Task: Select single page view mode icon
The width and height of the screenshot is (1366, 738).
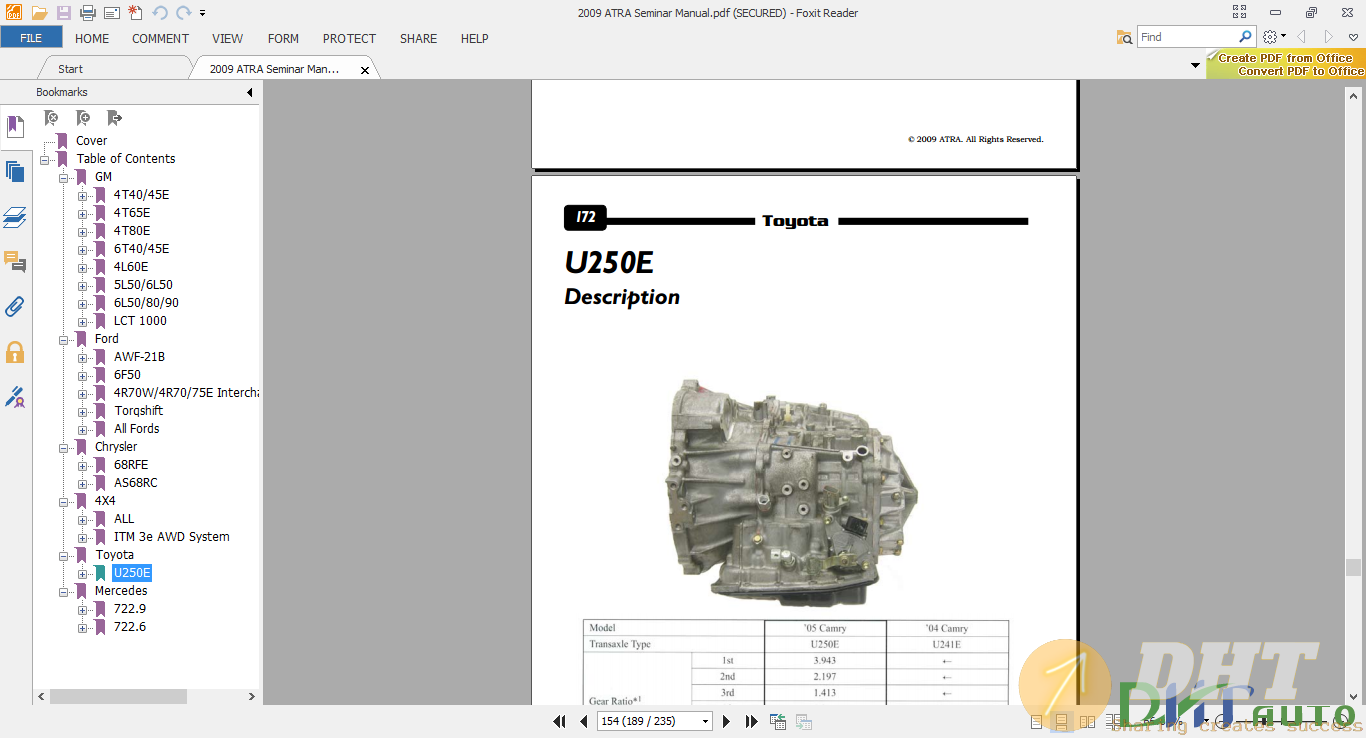Action: 1036,722
